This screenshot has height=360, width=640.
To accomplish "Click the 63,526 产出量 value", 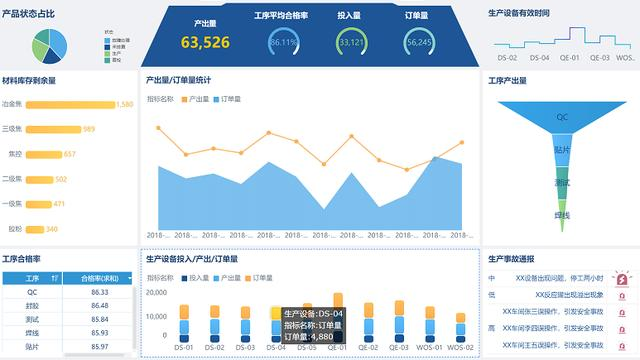I will click(x=205, y=42).
